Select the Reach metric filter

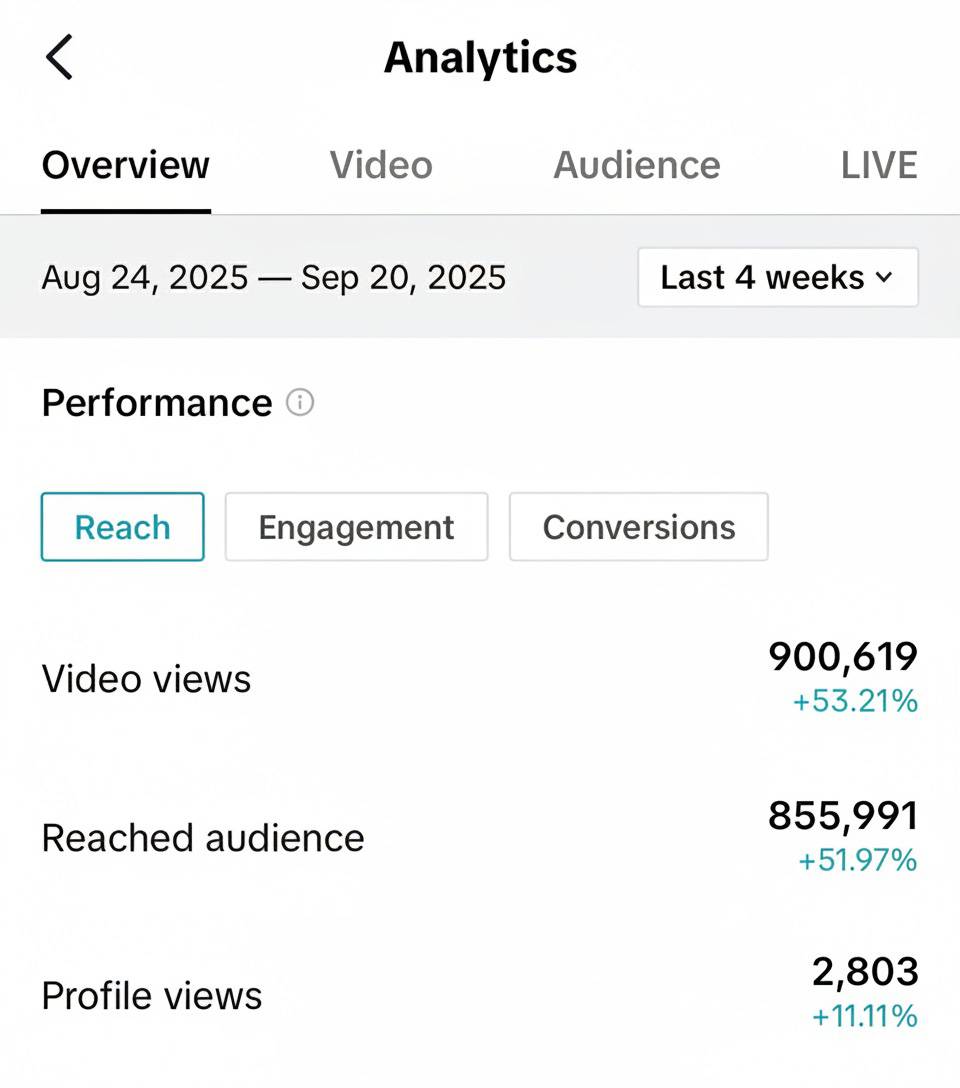tap(122, 527)
